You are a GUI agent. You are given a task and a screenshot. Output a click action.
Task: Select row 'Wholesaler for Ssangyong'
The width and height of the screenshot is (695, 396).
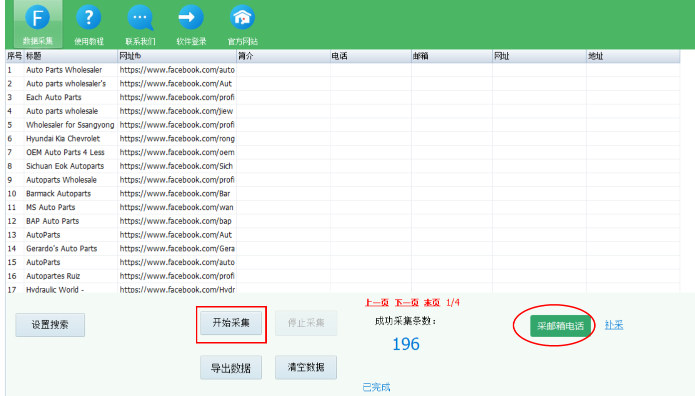coord(343,125)
